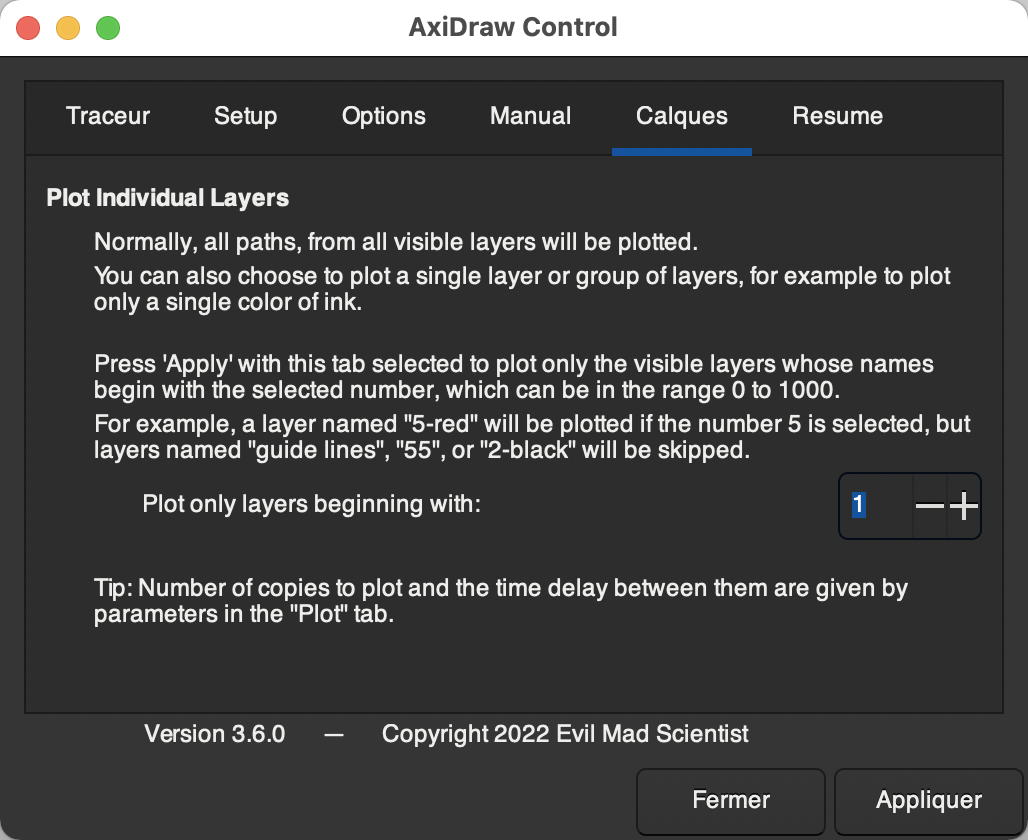
Task: Open the Setup tab
Action: click(245, 116)
